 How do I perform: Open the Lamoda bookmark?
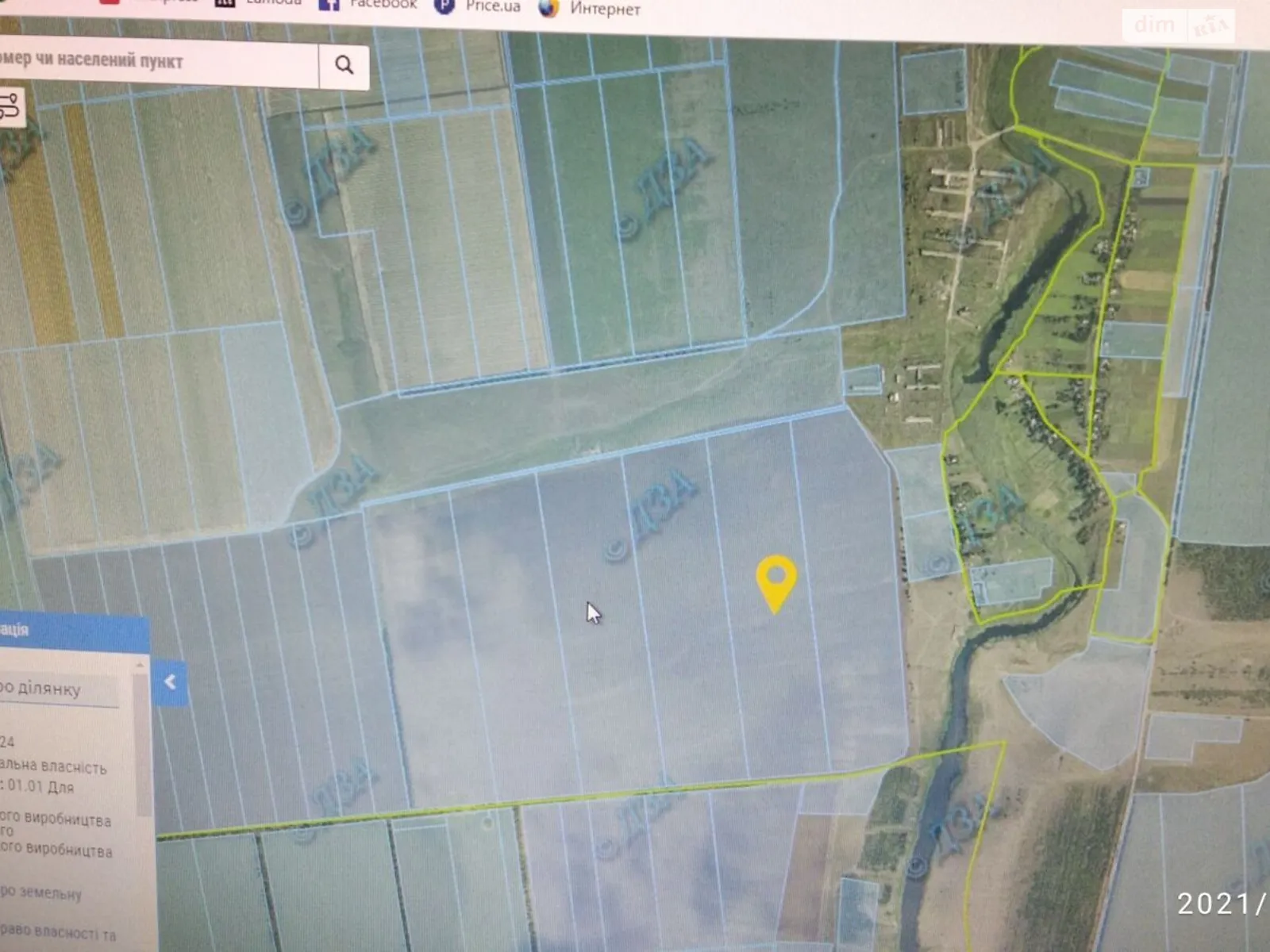260,2
